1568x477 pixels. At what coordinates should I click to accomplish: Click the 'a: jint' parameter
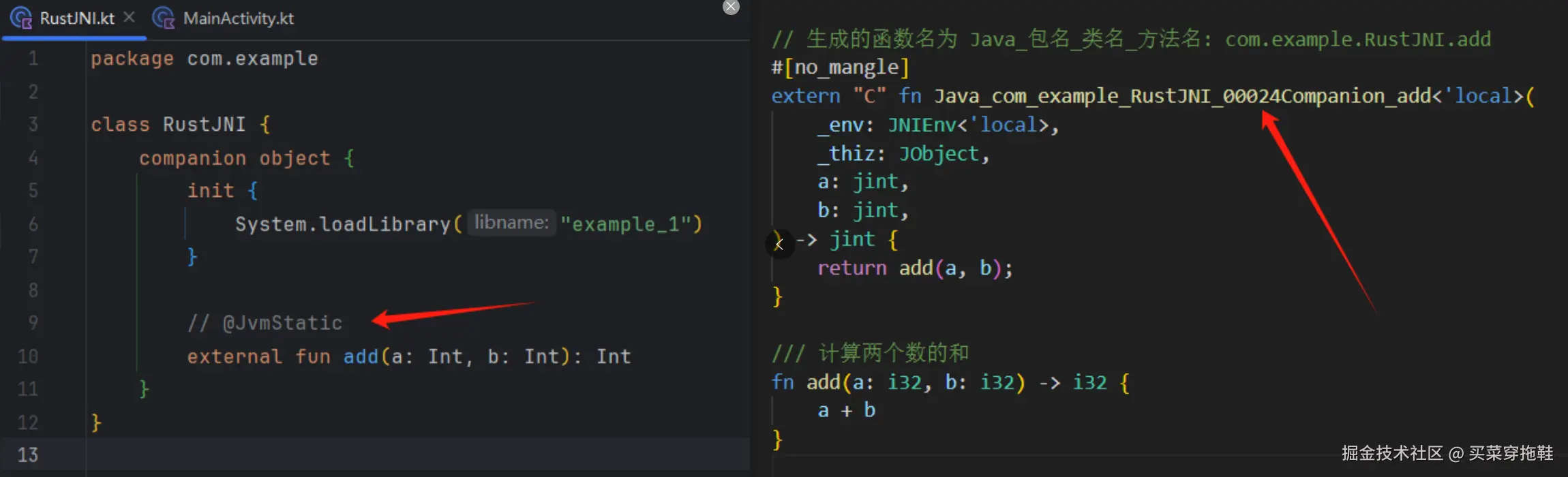coord(863,182)
